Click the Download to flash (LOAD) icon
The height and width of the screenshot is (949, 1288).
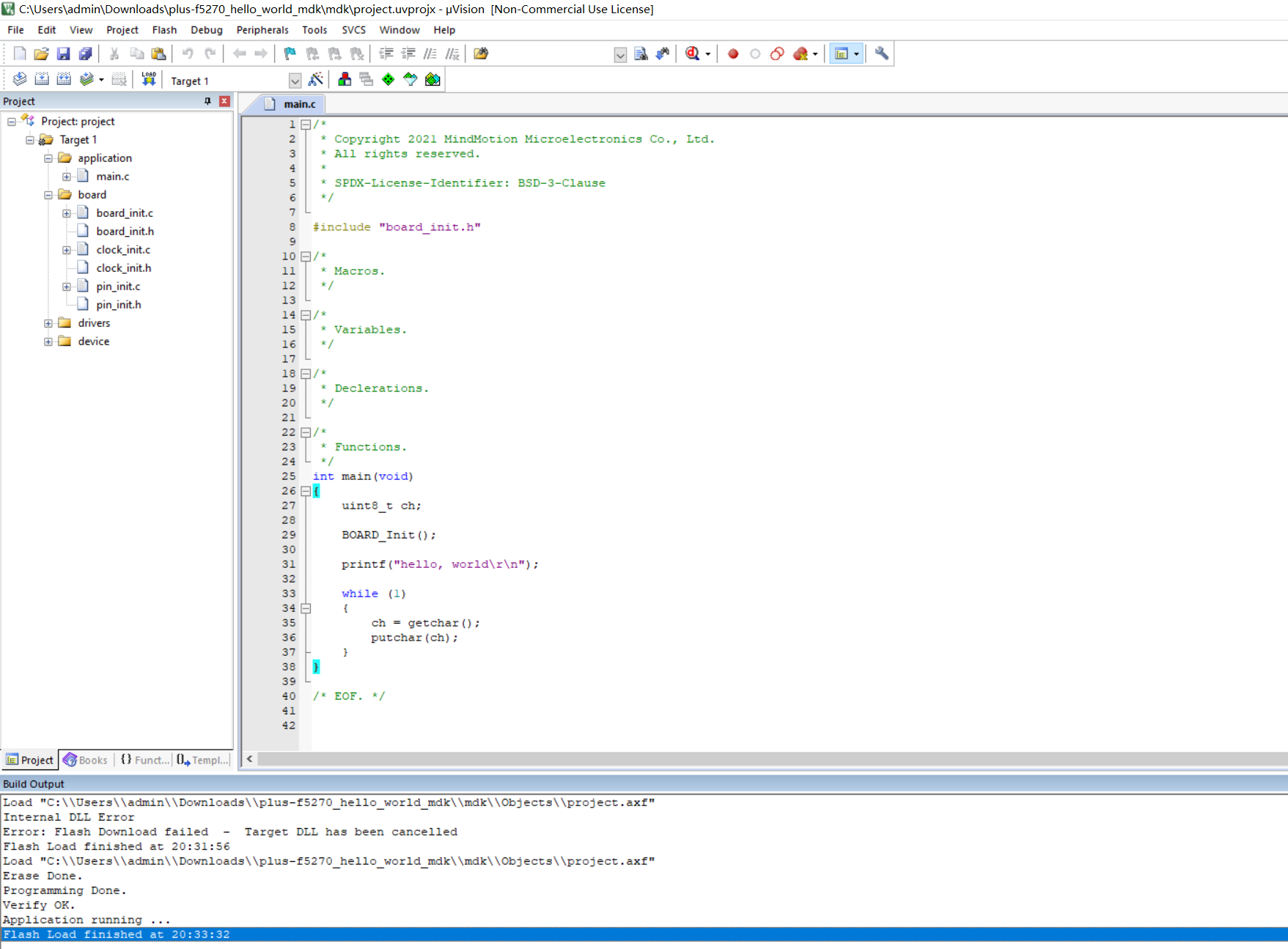click(x=149, y=79)
